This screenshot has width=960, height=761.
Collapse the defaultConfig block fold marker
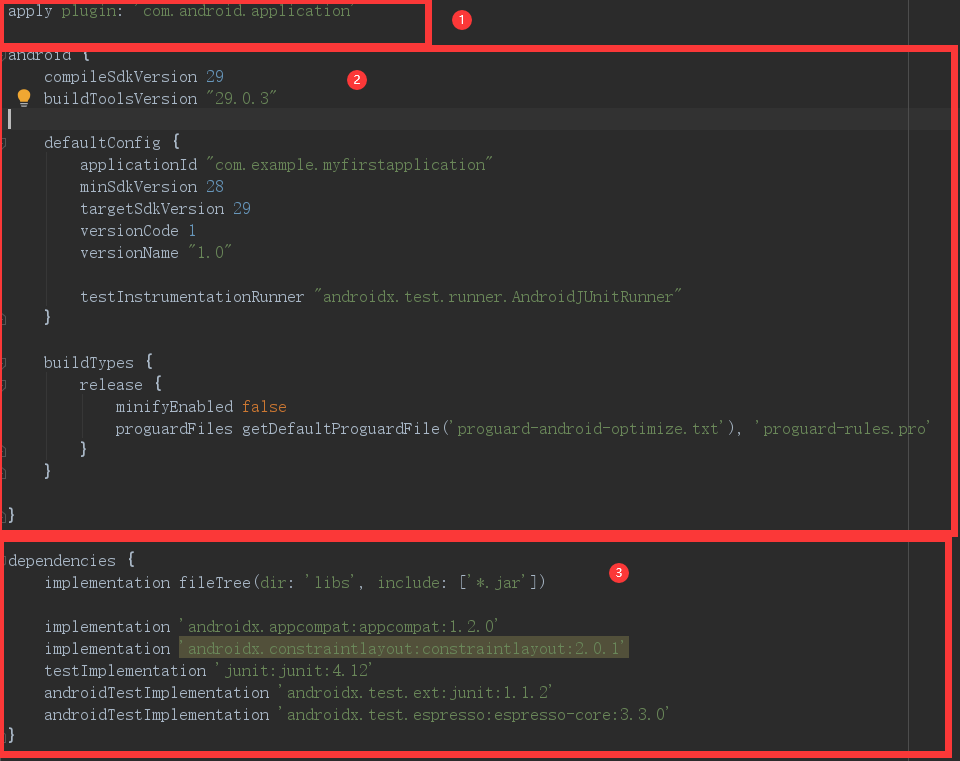click(3, 143)
